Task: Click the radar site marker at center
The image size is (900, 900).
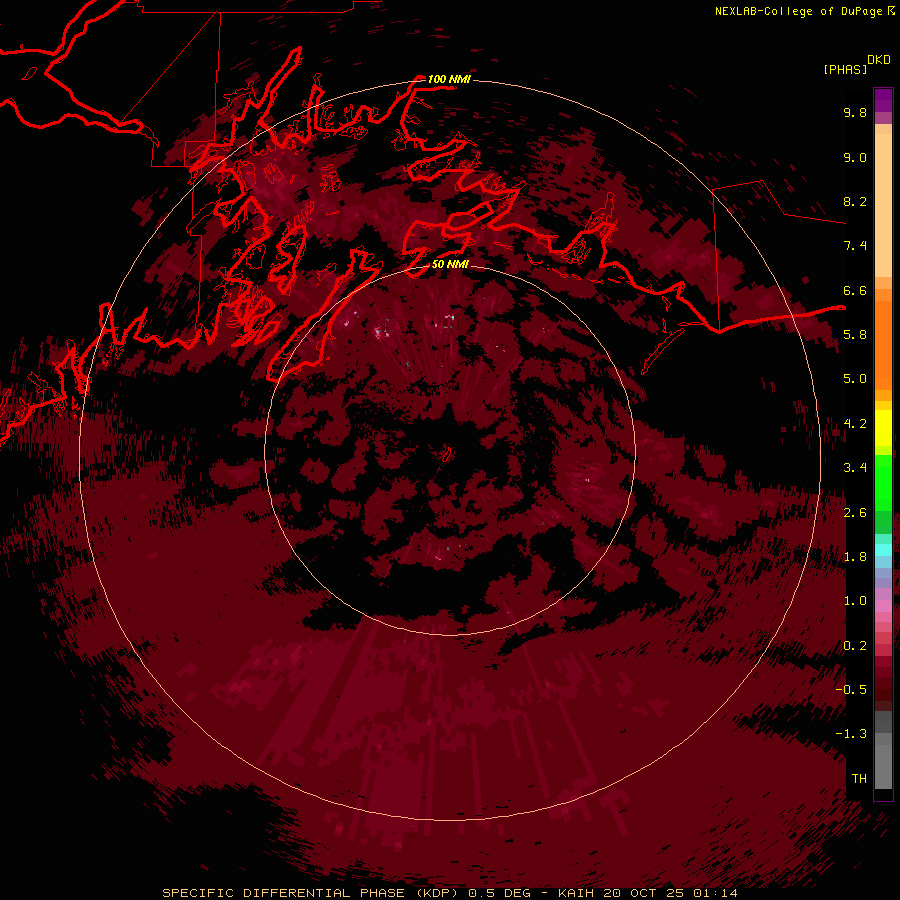Action: click(x=447, y=454)
